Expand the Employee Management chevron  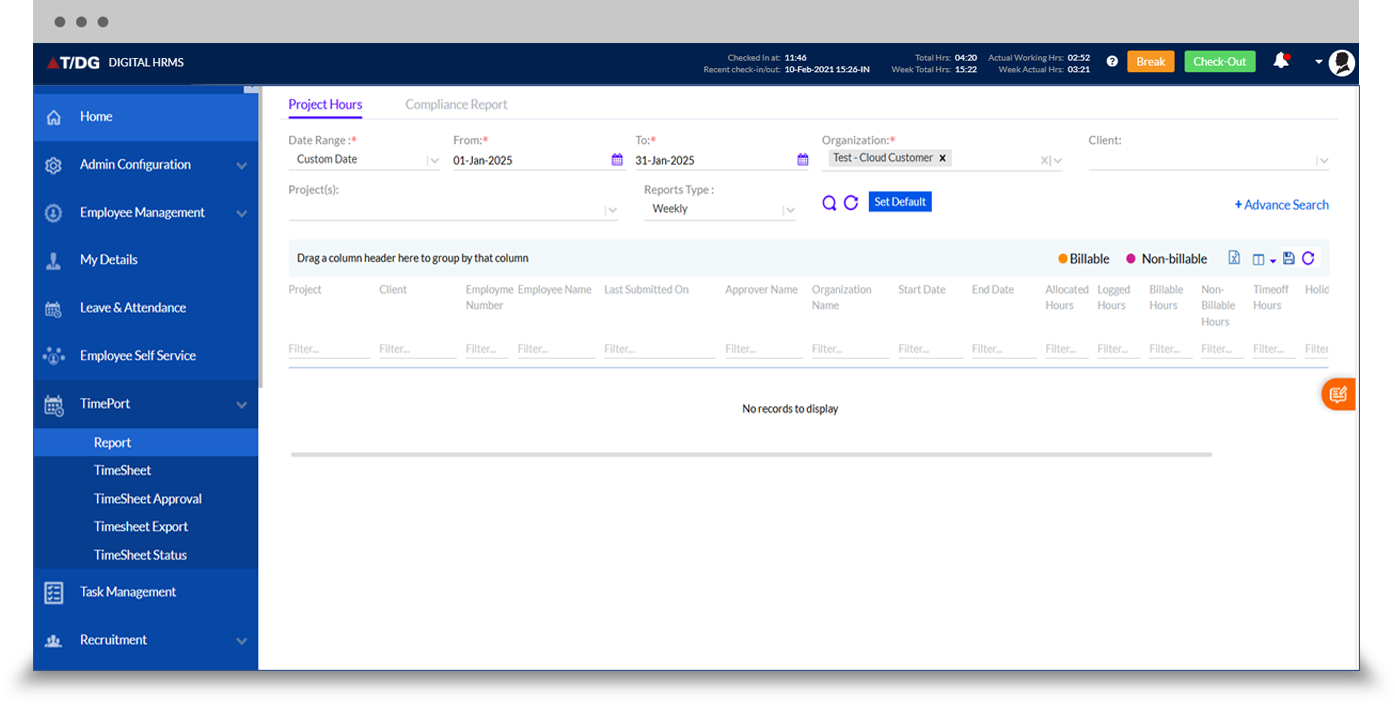tap(241, 214)
